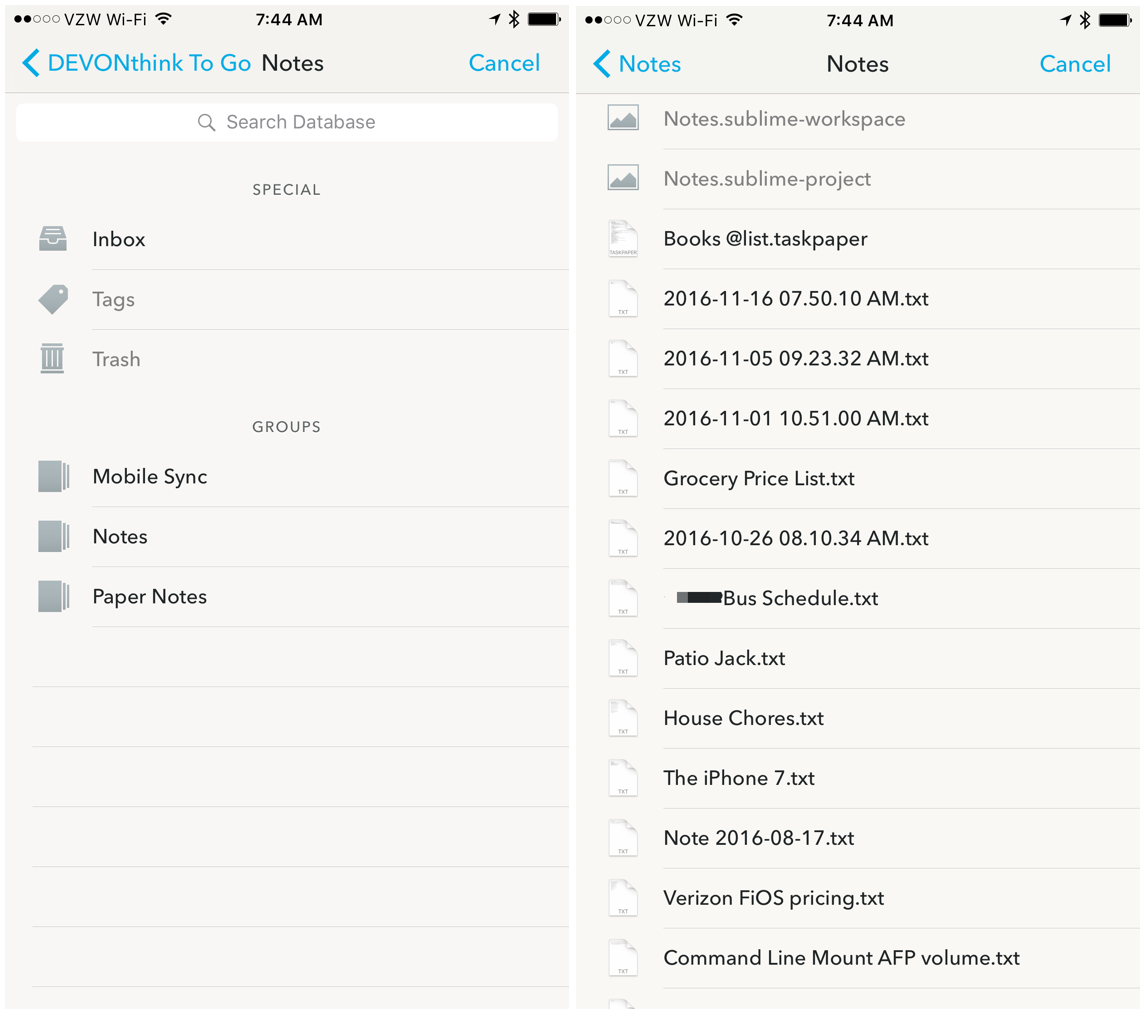
Task: Open the Paper Notes group
Action: coord(287,596)
